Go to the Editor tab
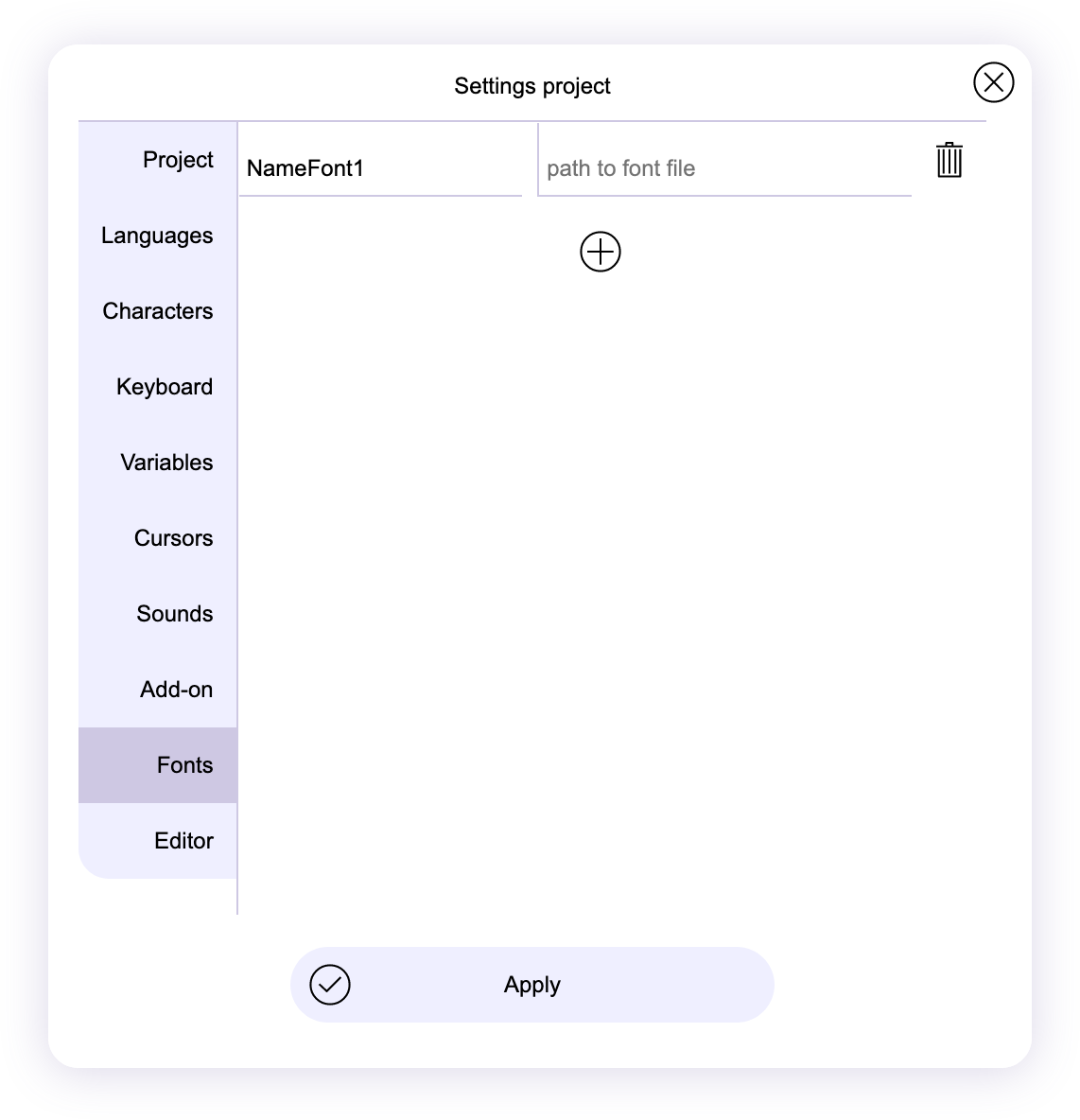1080x1120 pixels. [183, 841]
